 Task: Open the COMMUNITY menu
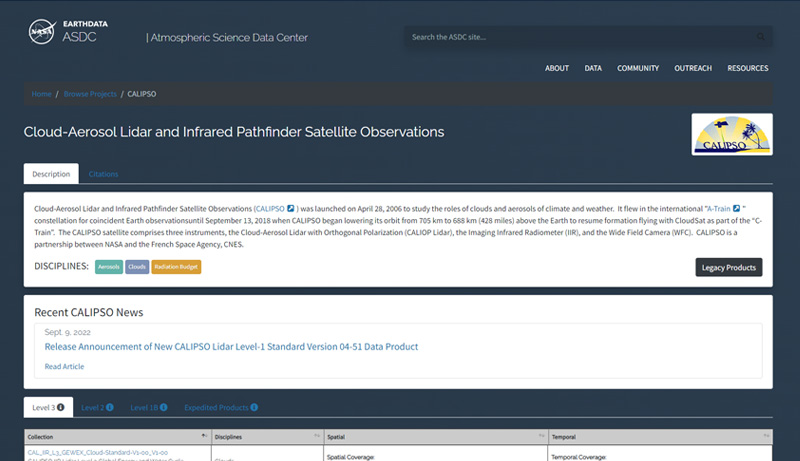tap(638, 68)
